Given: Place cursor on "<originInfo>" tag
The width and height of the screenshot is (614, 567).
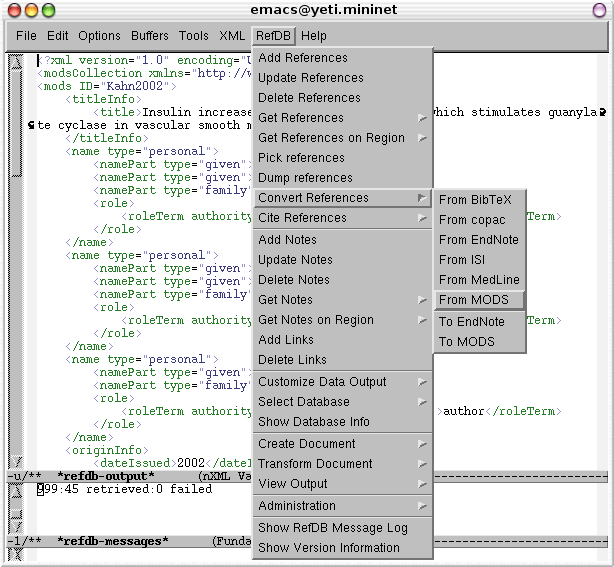Looking at the screenshot, I should [x=107, y=450].
